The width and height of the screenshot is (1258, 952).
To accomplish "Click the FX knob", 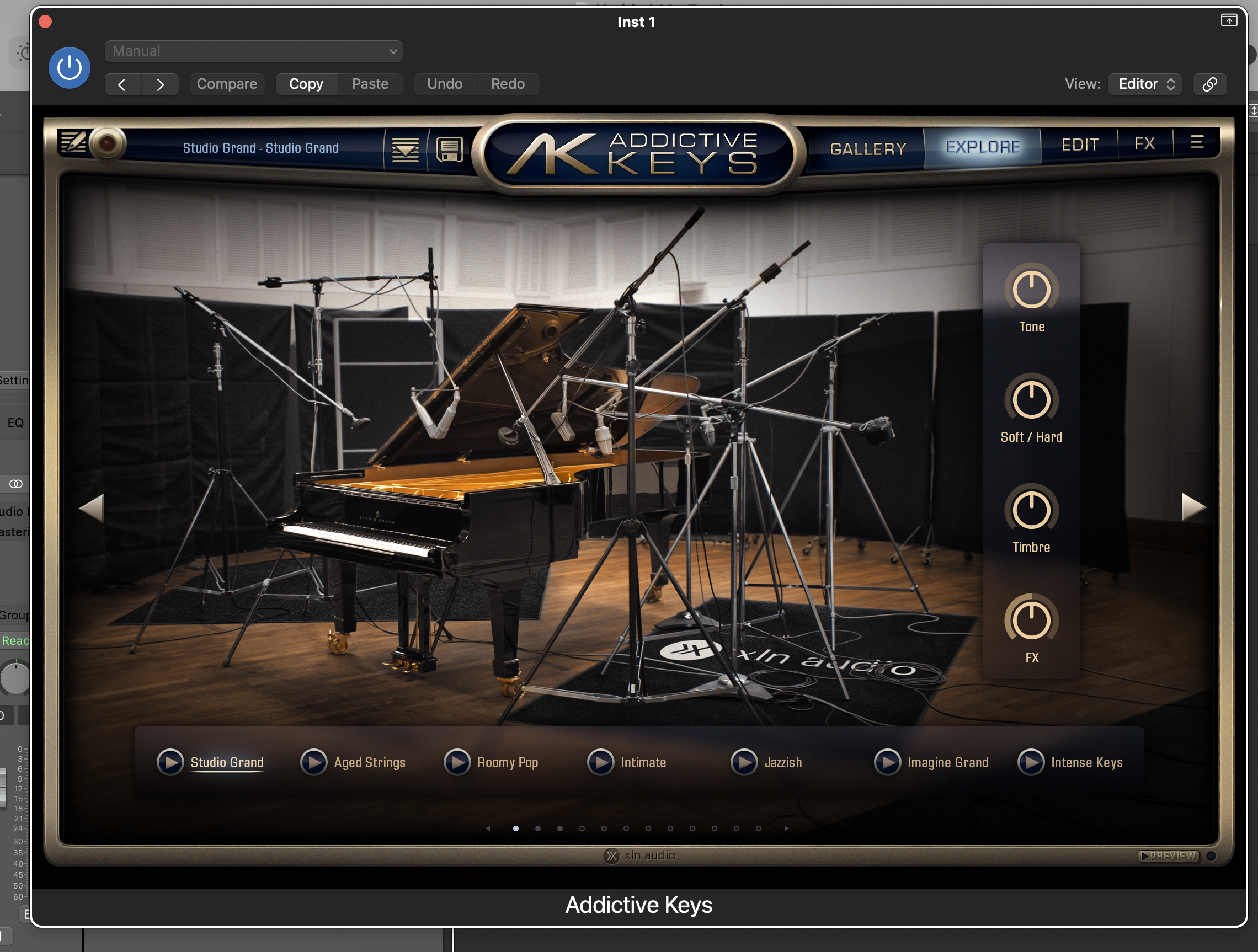I will pos(1031,620).
